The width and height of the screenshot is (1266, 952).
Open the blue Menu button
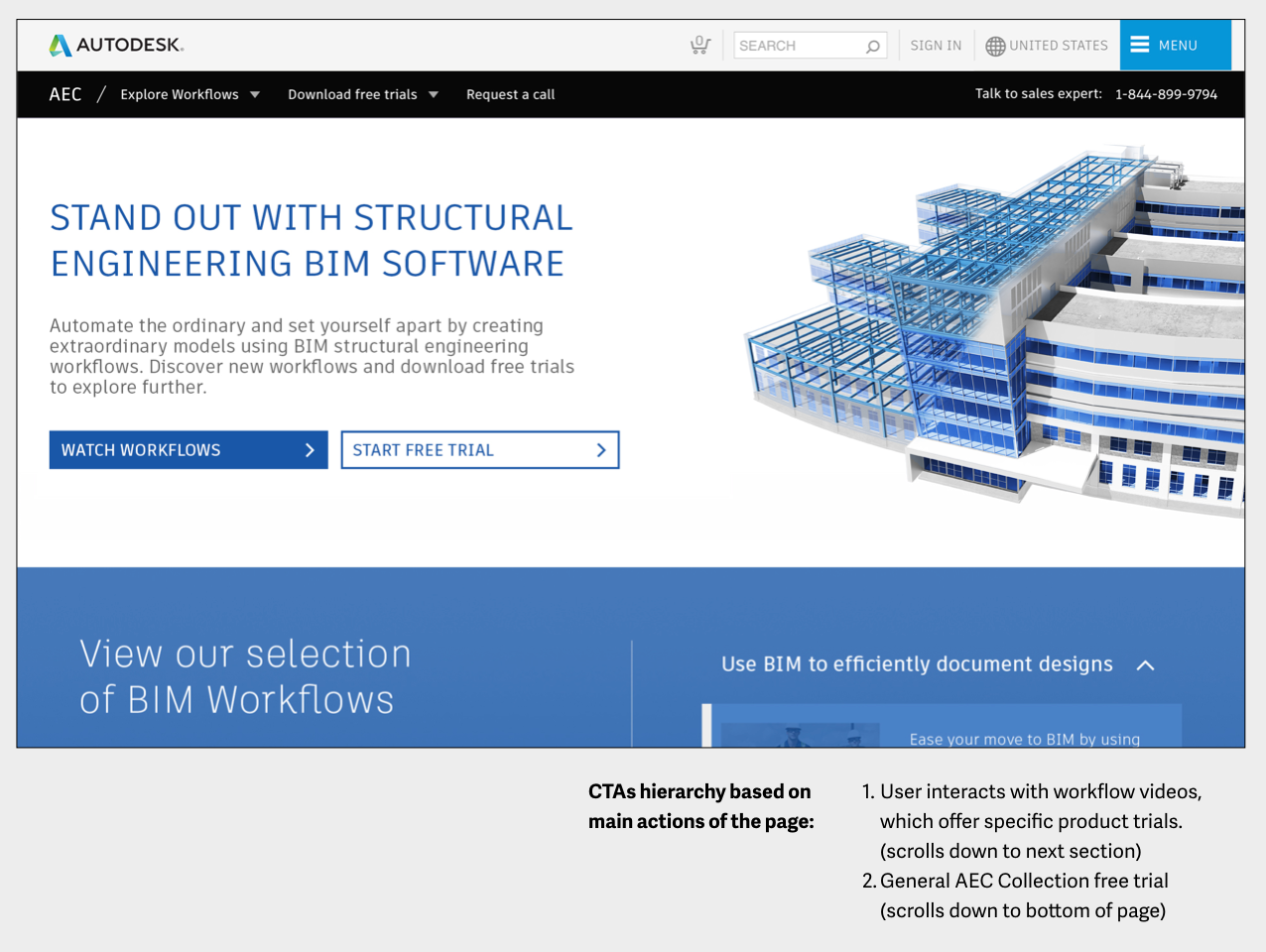click(x=1176, y=45)
